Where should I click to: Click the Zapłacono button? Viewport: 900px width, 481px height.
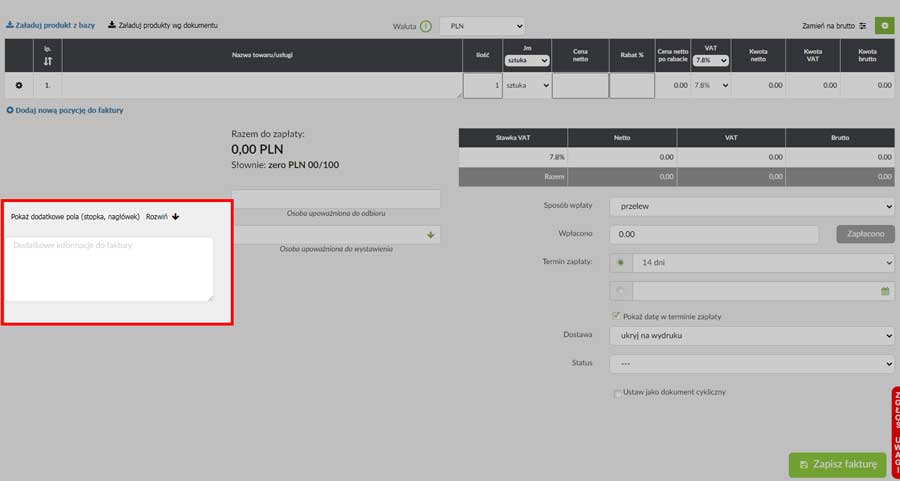[865, 234]
